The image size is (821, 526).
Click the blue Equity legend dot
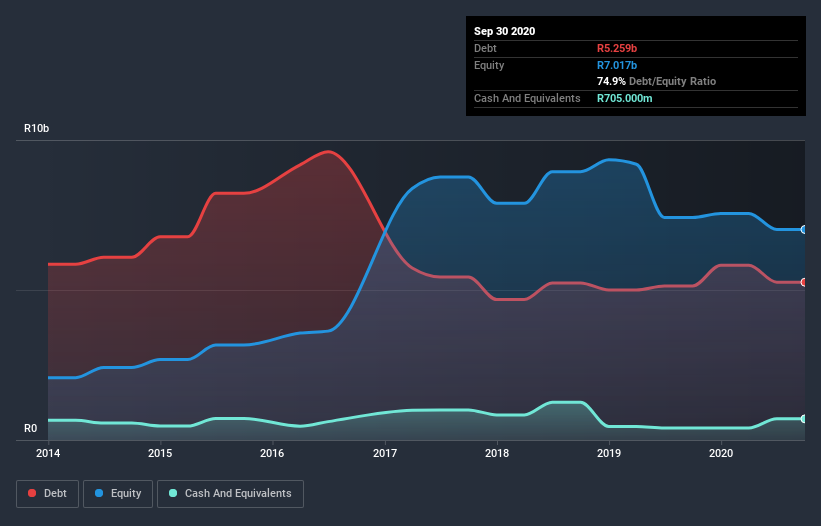pyautogui.click(x=99, y=493)
